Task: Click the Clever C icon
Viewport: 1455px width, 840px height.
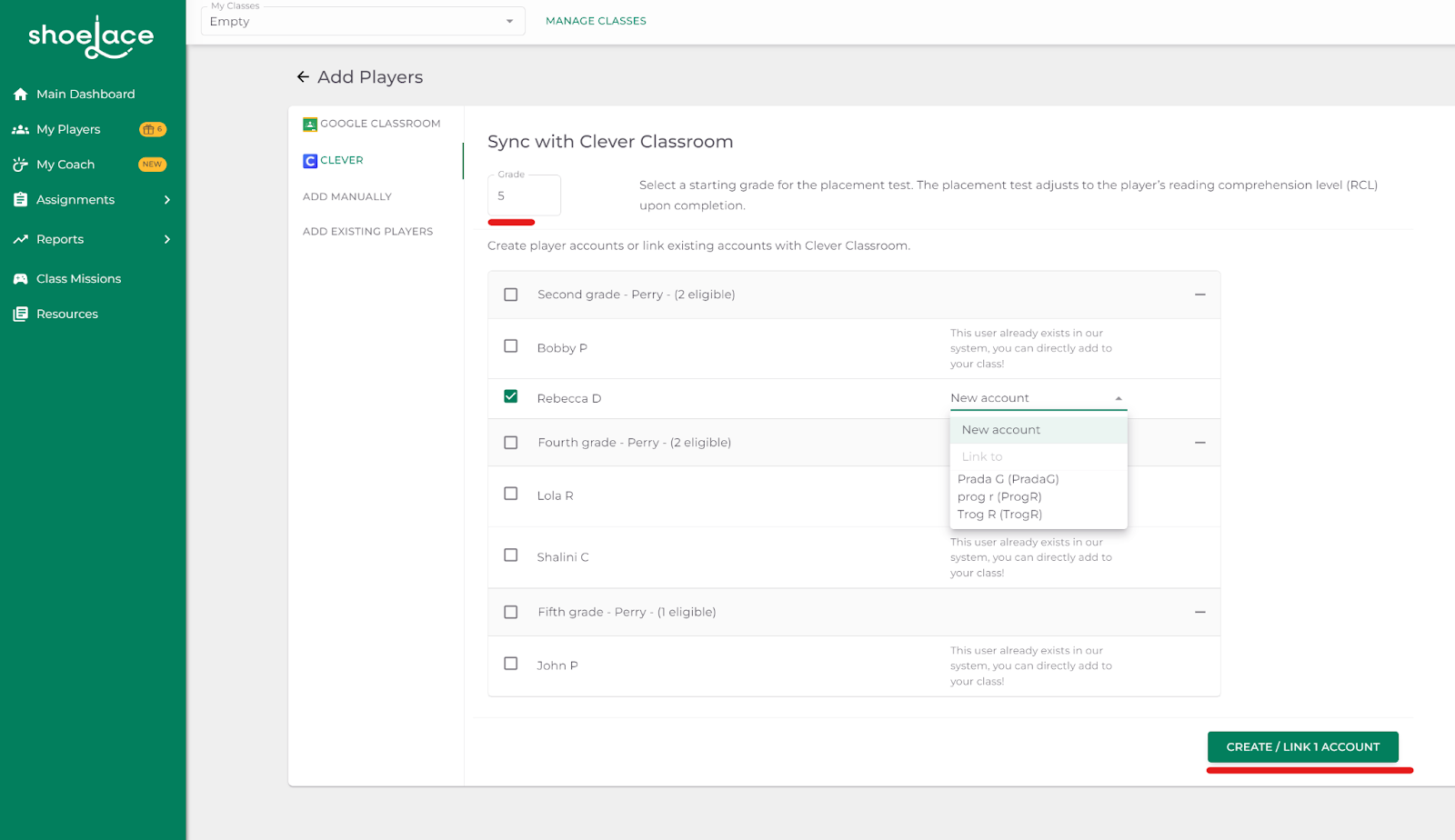Action: click(x=310, y=161)
